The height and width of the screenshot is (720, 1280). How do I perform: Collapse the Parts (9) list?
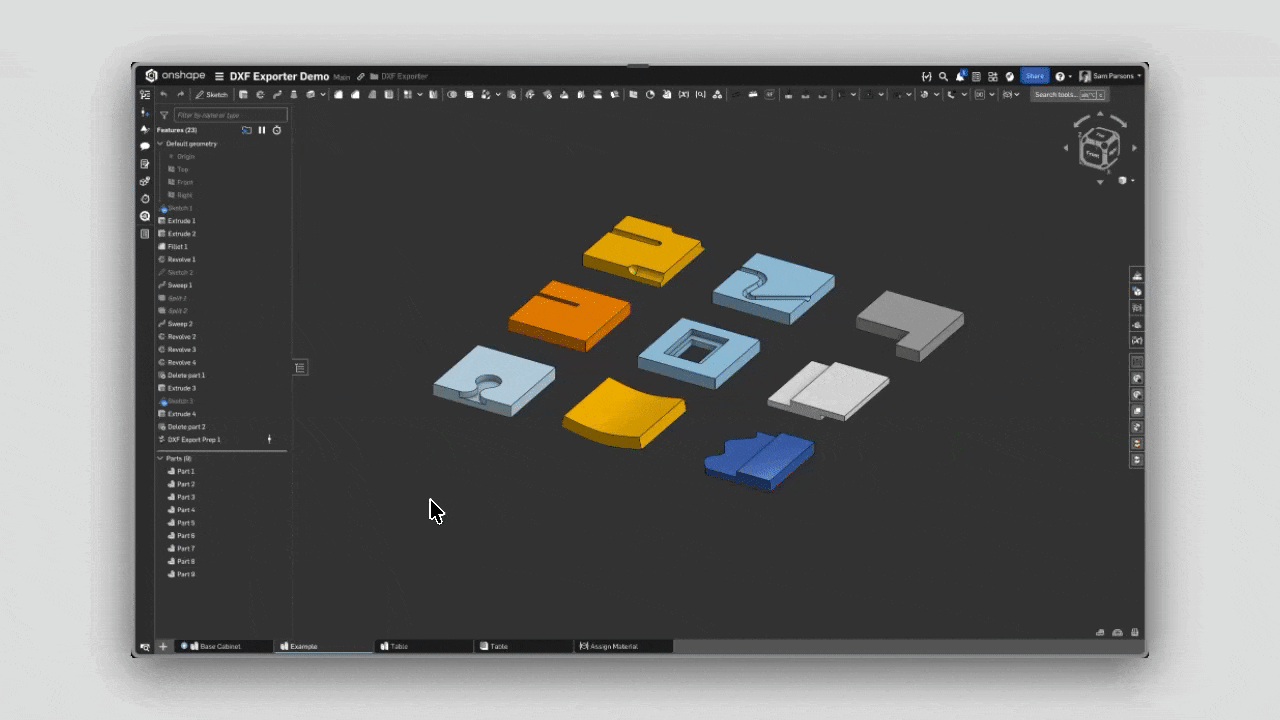[160, 458]
